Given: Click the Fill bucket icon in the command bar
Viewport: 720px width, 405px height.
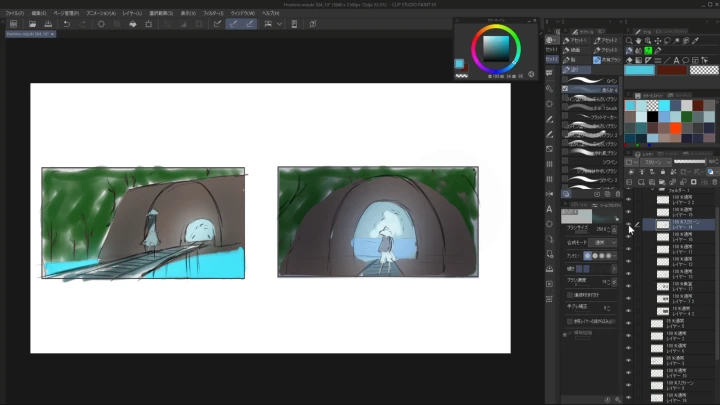Looking at the screenshot, I should click(133, 24).
